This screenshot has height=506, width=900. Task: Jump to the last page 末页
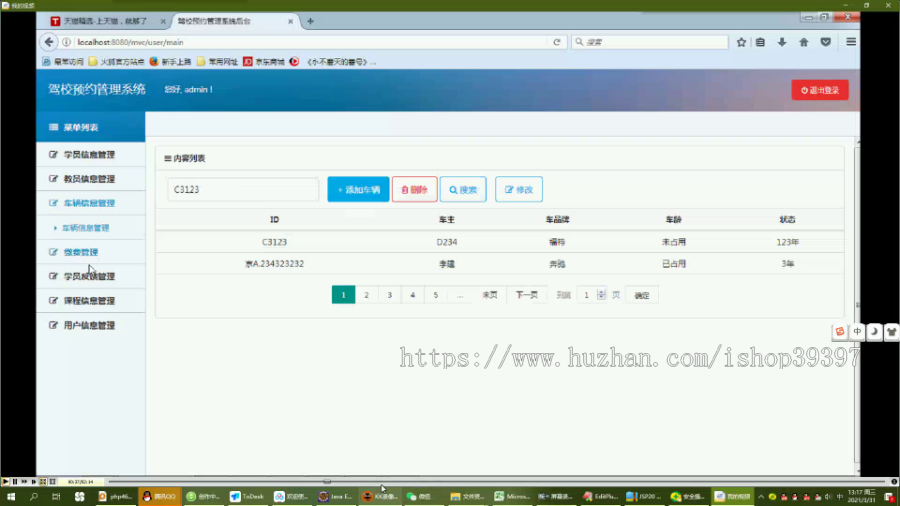click(490, 295)
